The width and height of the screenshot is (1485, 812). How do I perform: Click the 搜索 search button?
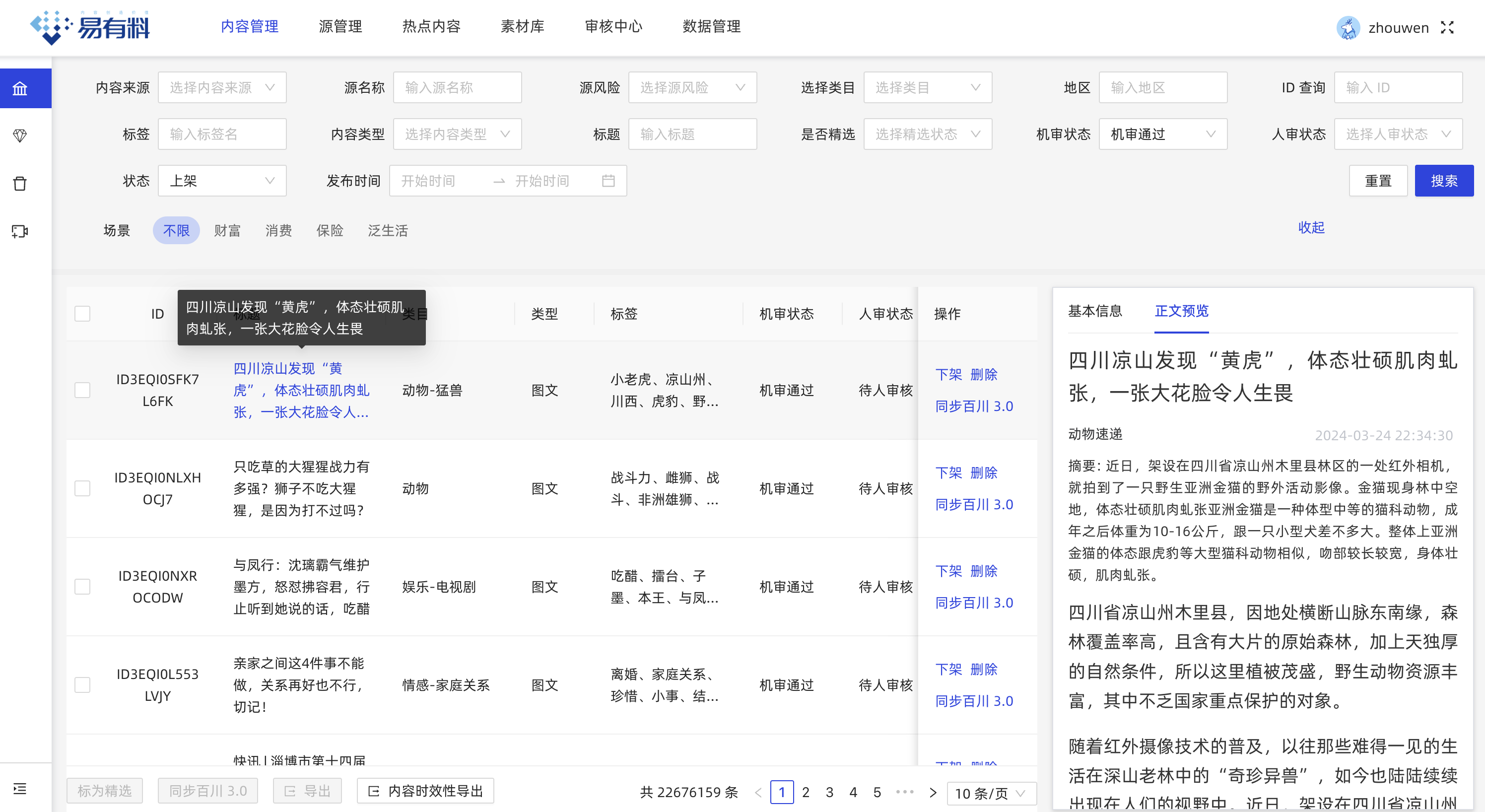[1442, 181]
